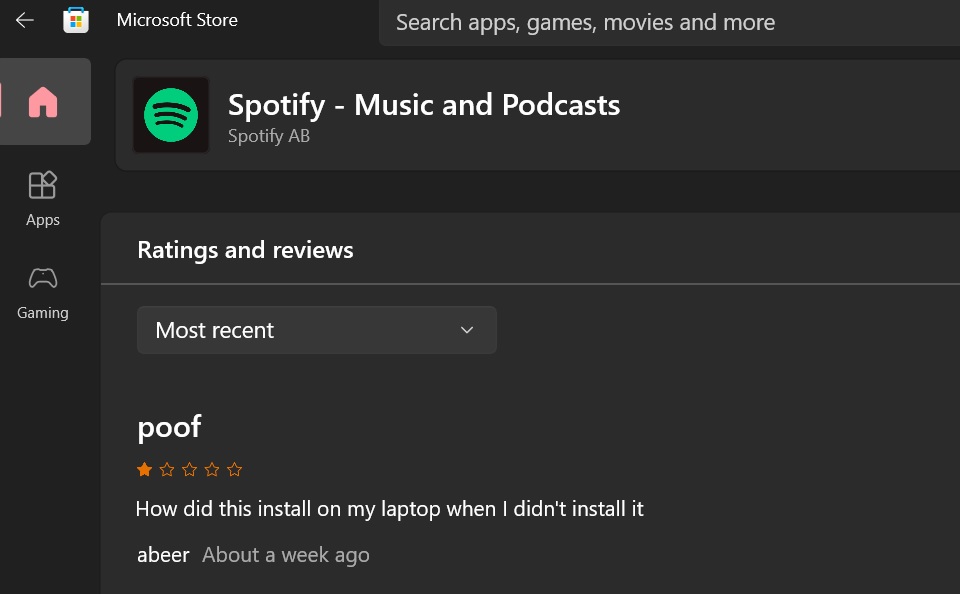Focus the search apps and games box

pyautogui.click(x=660, y=22)
